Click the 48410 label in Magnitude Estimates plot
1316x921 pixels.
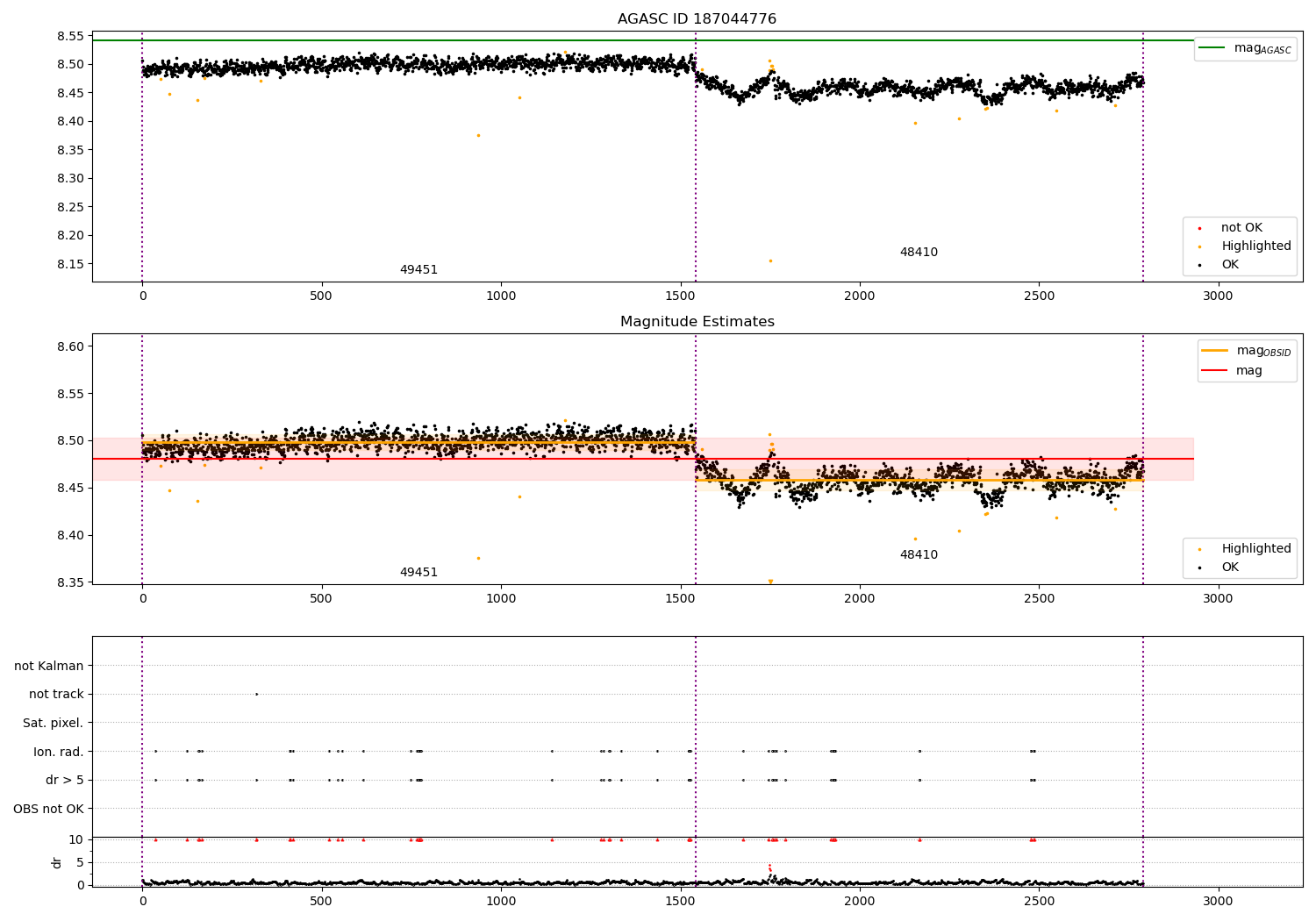click(x=919, y=555)
